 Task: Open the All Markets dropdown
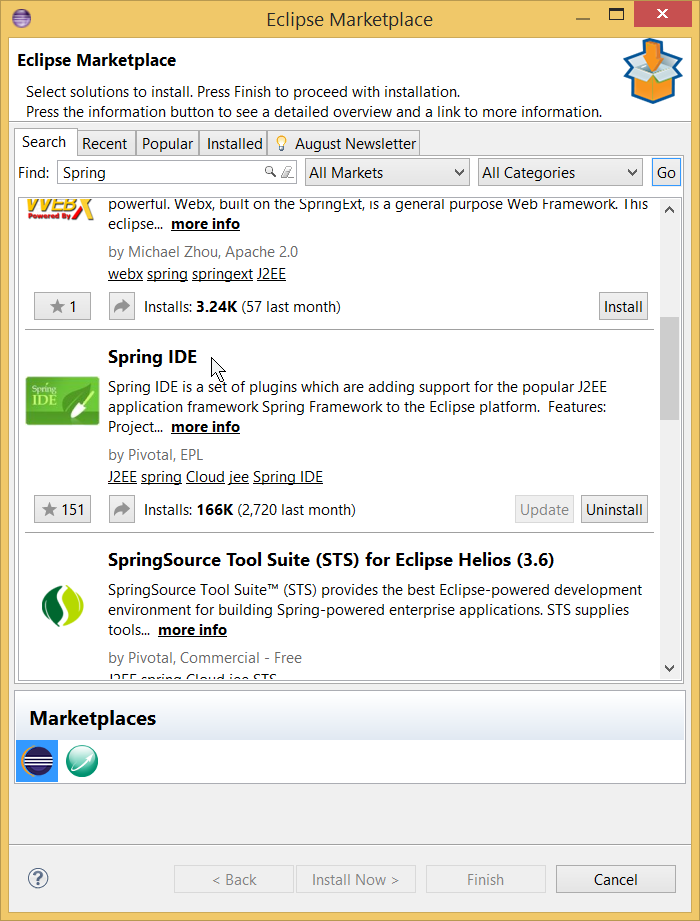point(387,173)
